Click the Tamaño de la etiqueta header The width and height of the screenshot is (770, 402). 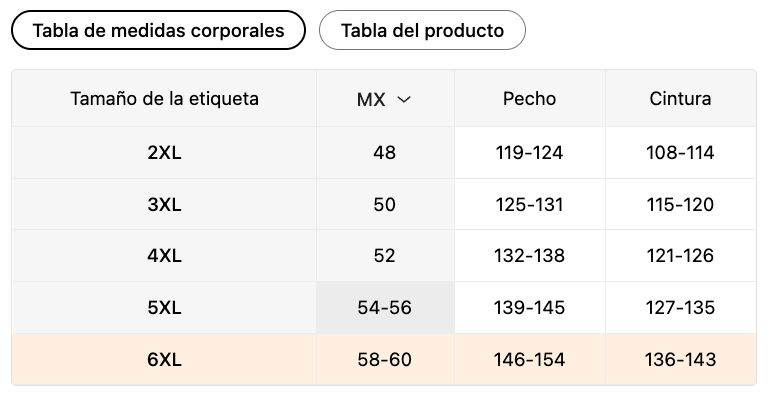[x=165, y=99]
